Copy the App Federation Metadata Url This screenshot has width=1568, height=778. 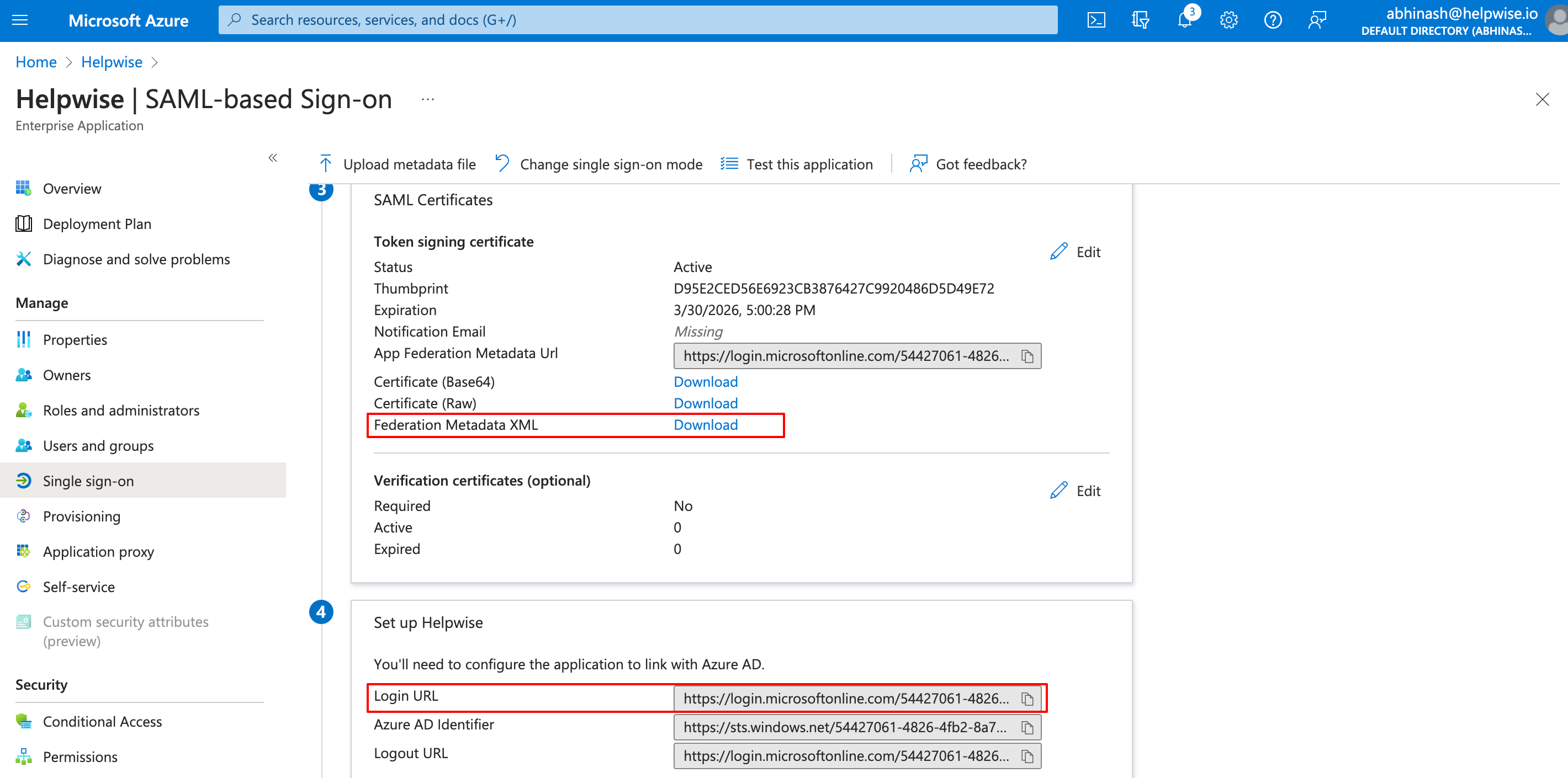point(1027,356)
